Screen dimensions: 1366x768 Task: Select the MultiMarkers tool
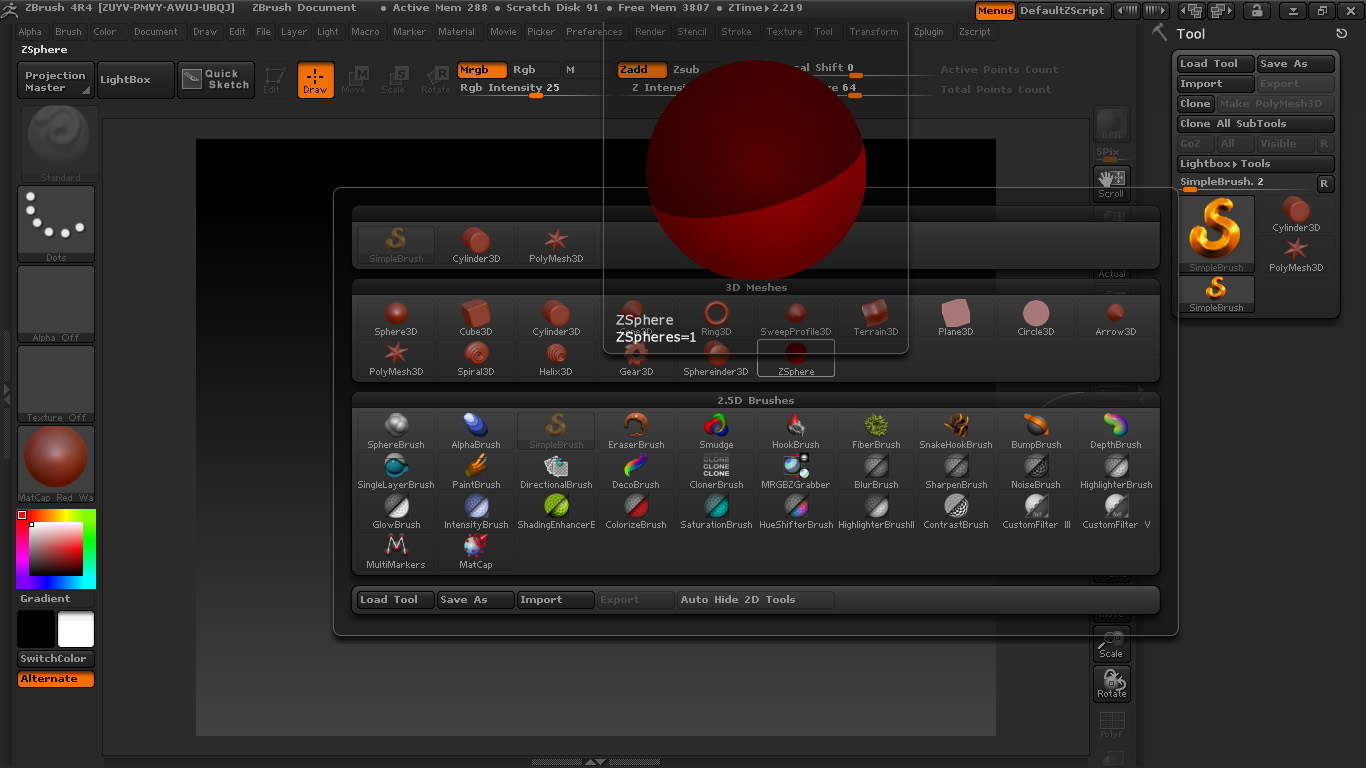click(x=396, y=552)
